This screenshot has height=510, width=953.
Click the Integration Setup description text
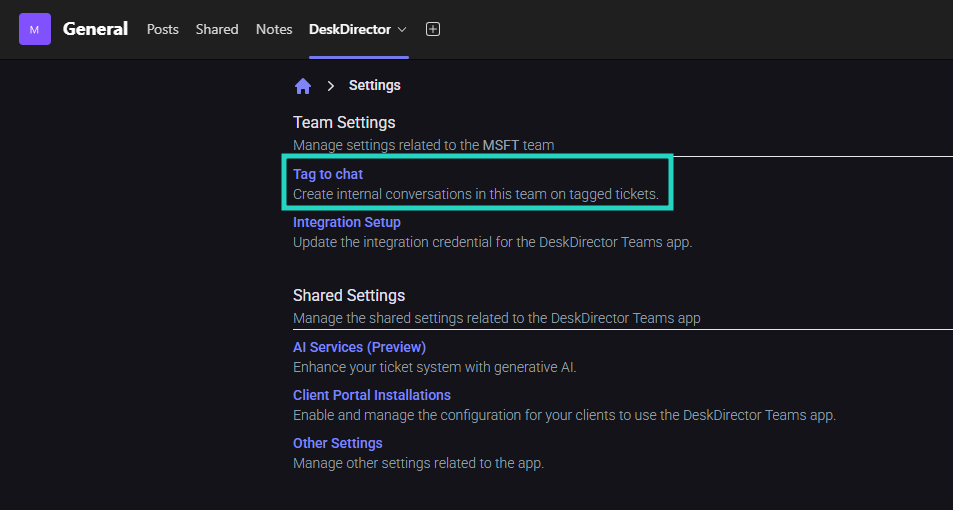coord(492,242)
